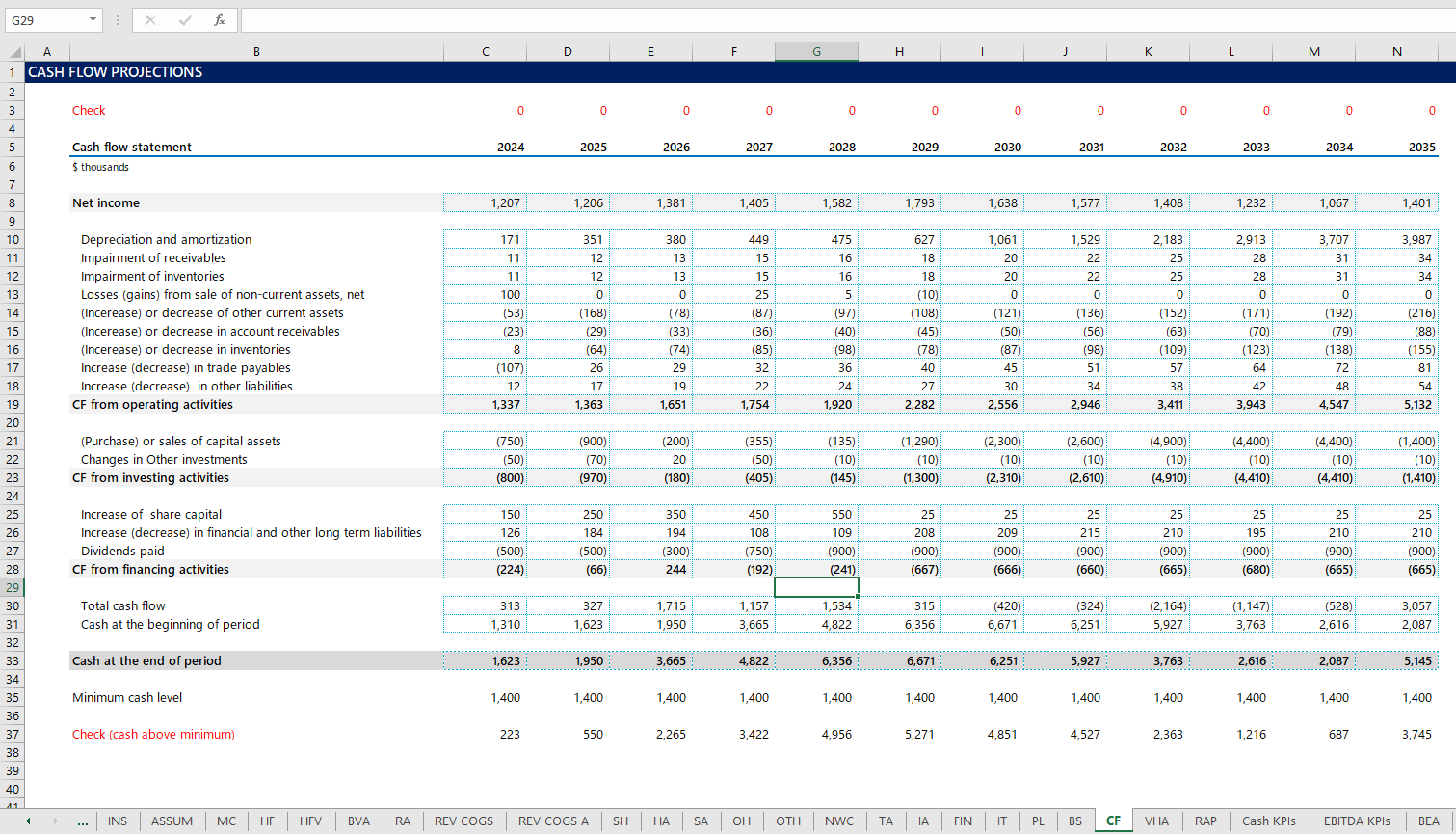Open the Name Box dropdown arrow
1456x834 pixels.
93,20
